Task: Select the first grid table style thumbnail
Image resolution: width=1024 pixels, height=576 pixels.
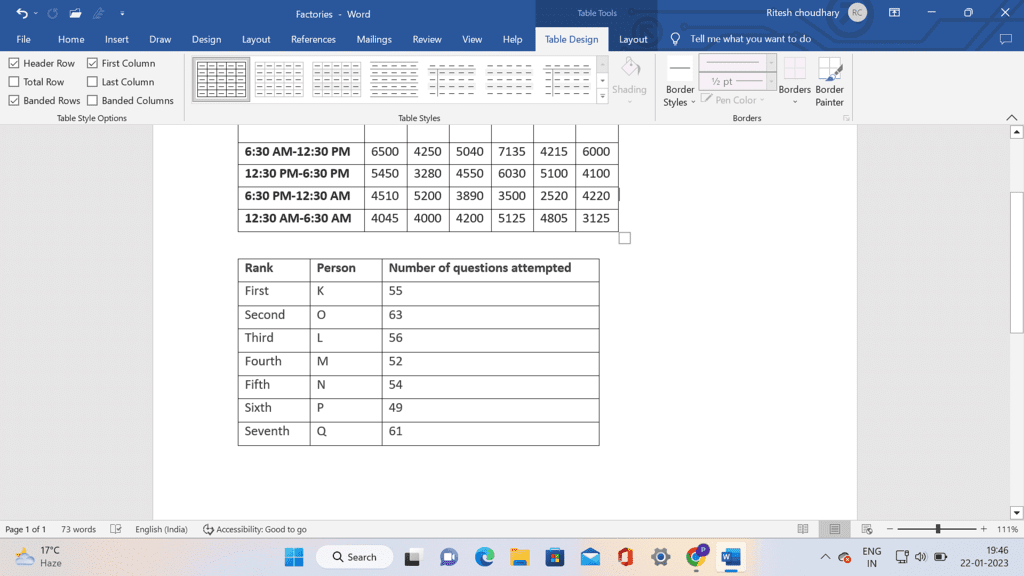Action: coord(221,80)
